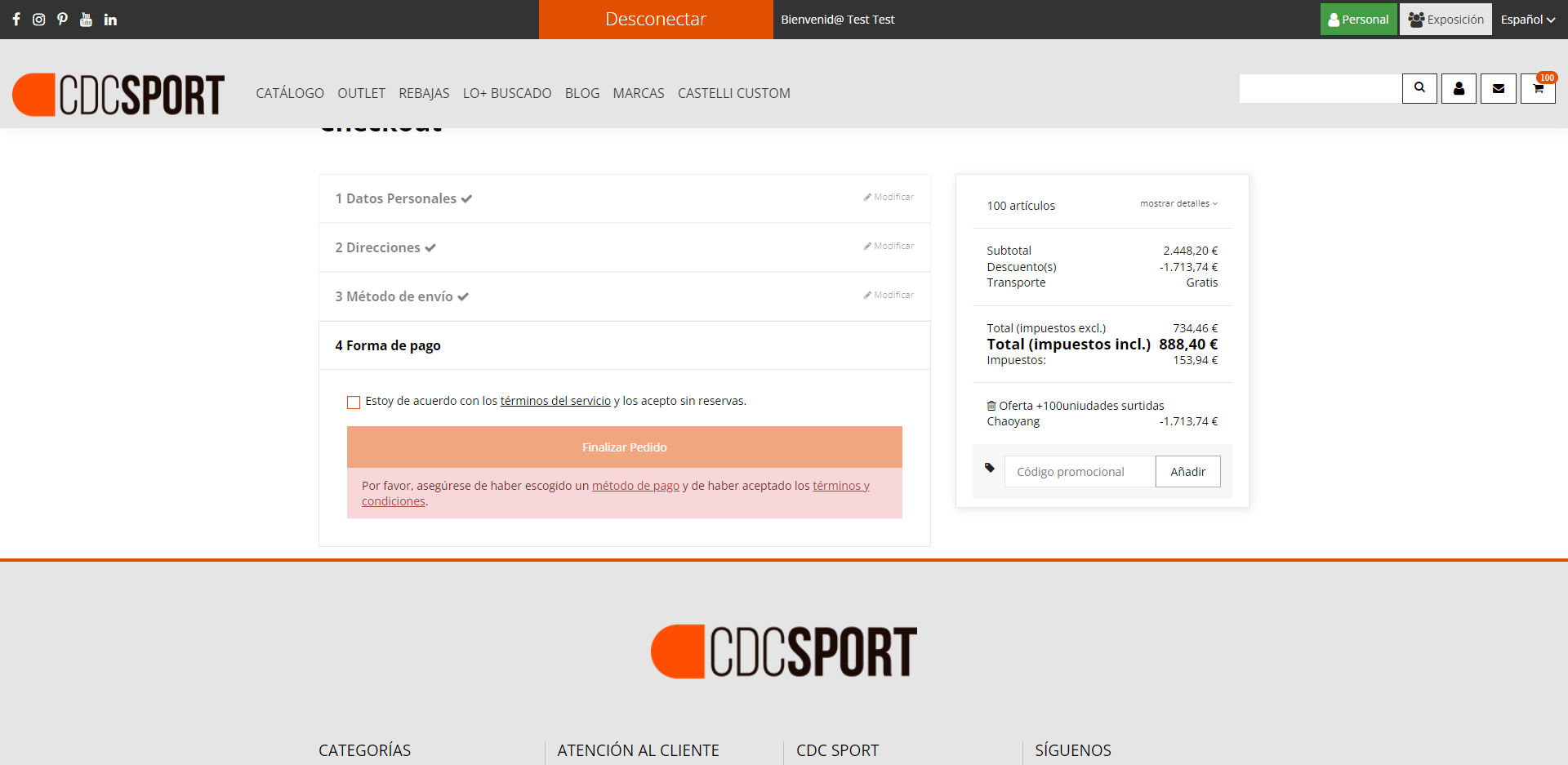Visit the BLOG page

[x=582, y=93]
